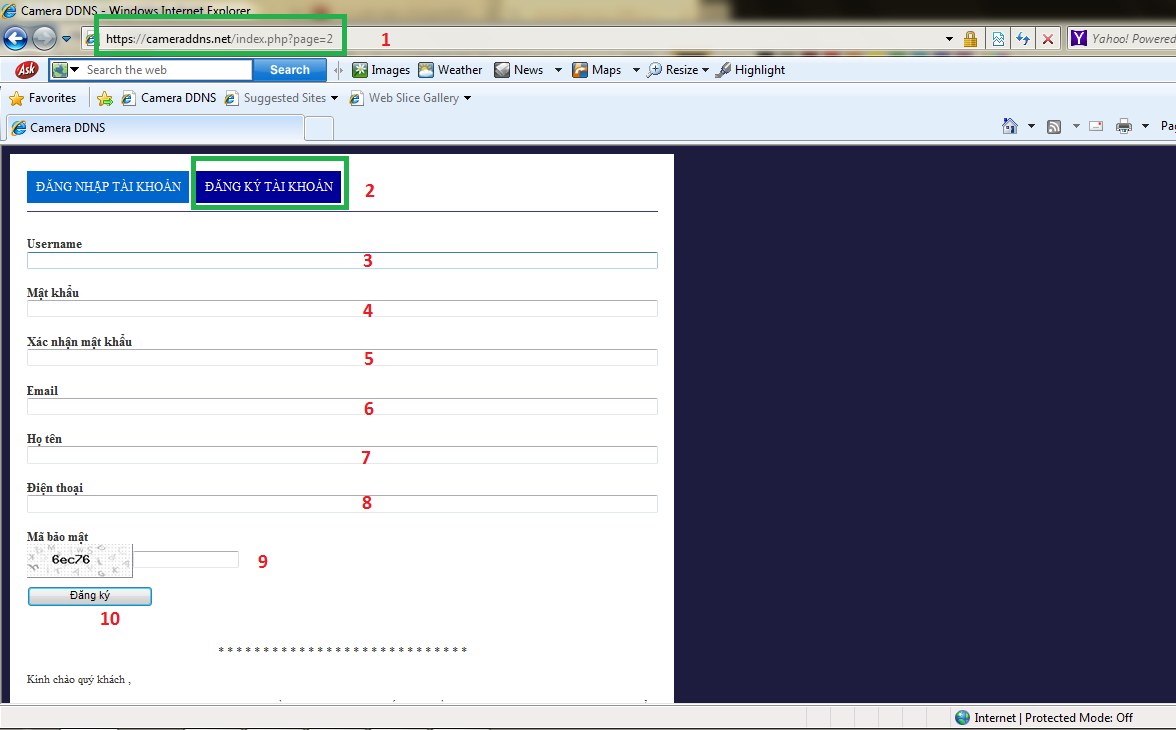Click the RSS feeds icon

pyautogui.click(x=1054, y=127)
